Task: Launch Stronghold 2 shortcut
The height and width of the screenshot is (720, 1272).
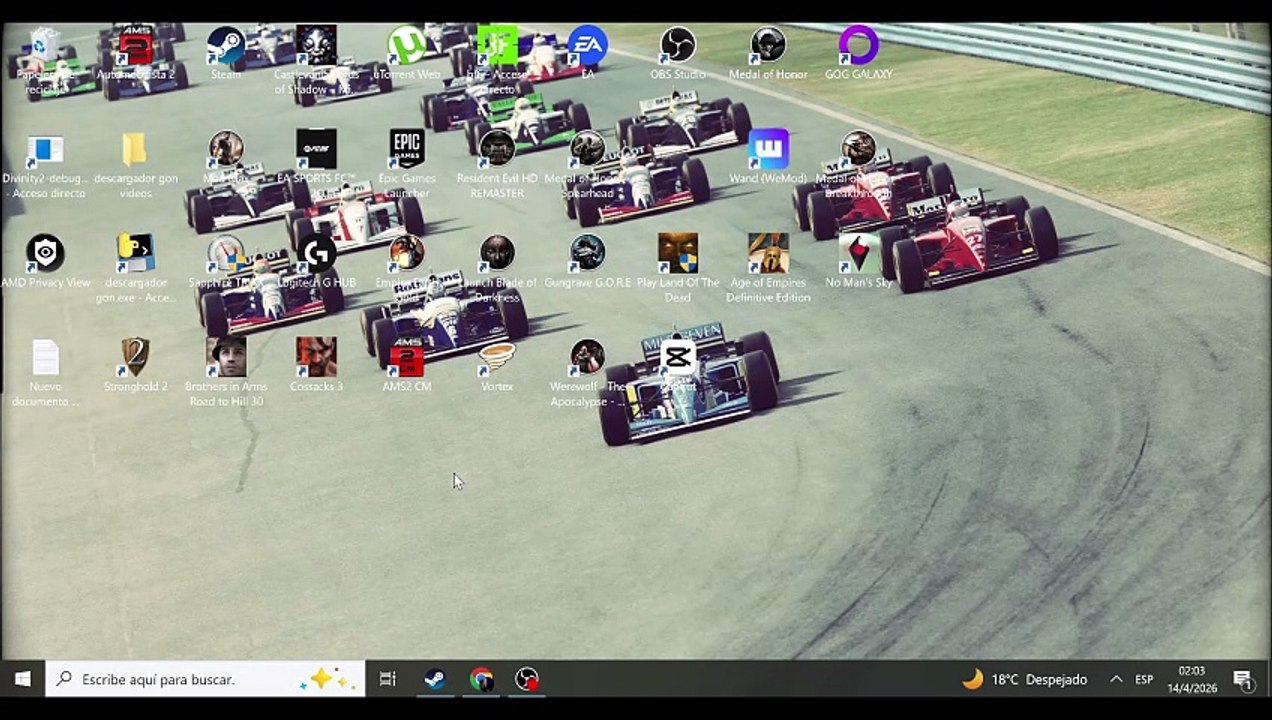Action: click(135, 366)
